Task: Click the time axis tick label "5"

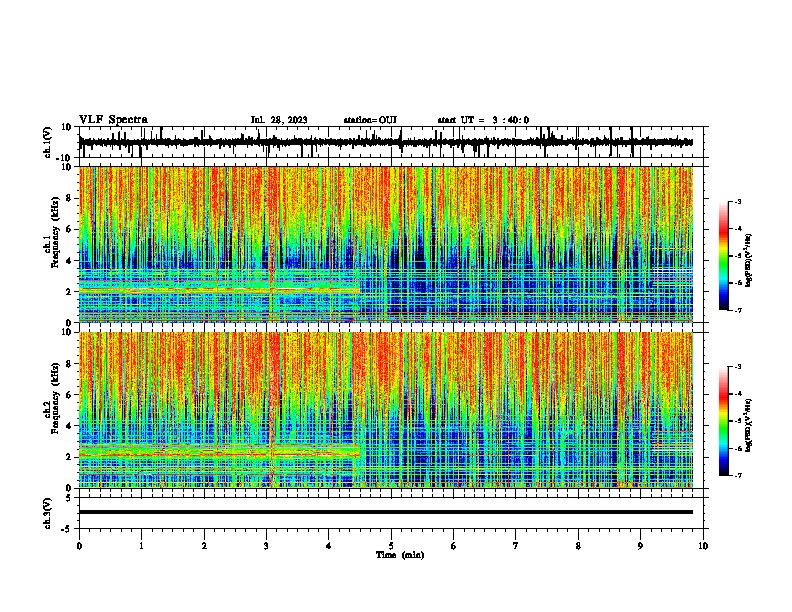Action: (391, 546)
